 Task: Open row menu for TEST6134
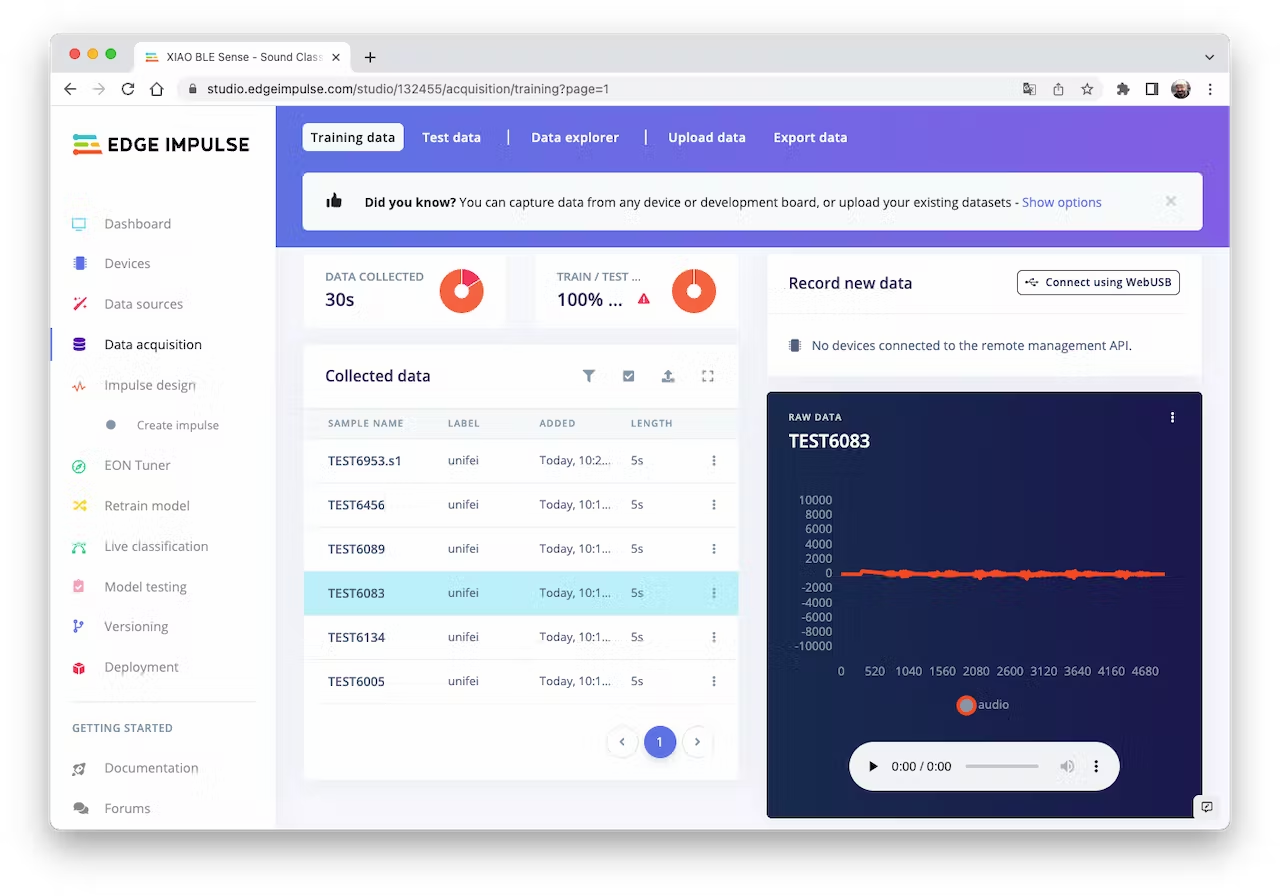click(714, 637)
